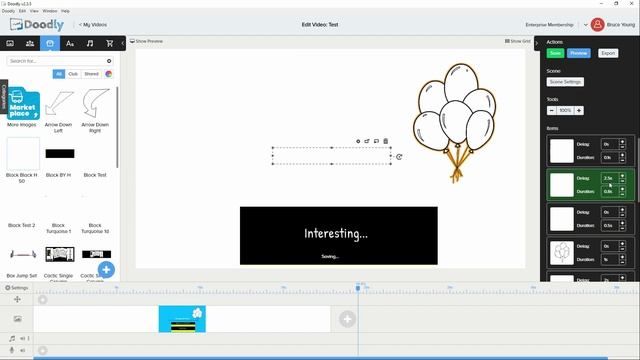Open the Scenes tab in asset panel
The width and height of the screenshot is (640, 360).
(10, 43)
